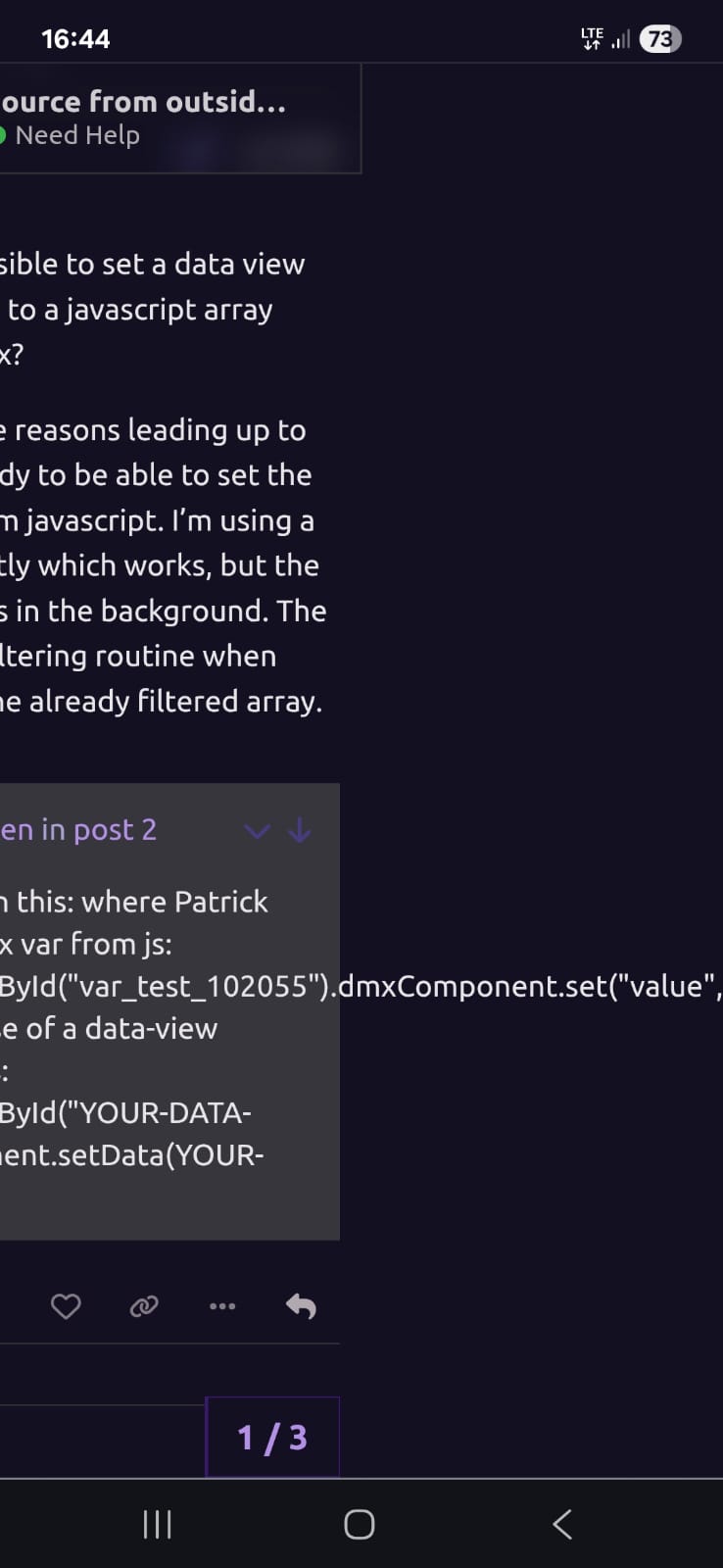The image size is (723, 1568).
Task: Copy the post link using the chain icon
Action: (x=144, y=1306)
